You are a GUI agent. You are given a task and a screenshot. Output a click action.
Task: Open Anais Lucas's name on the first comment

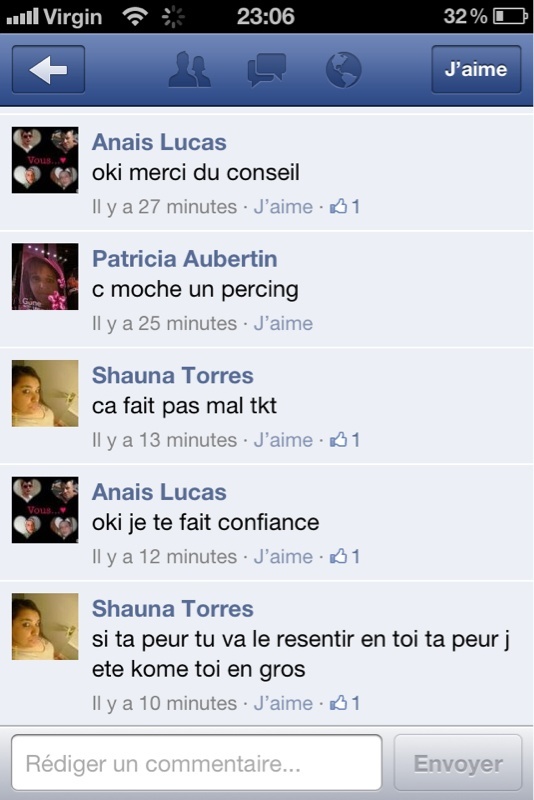click(159, 142)
